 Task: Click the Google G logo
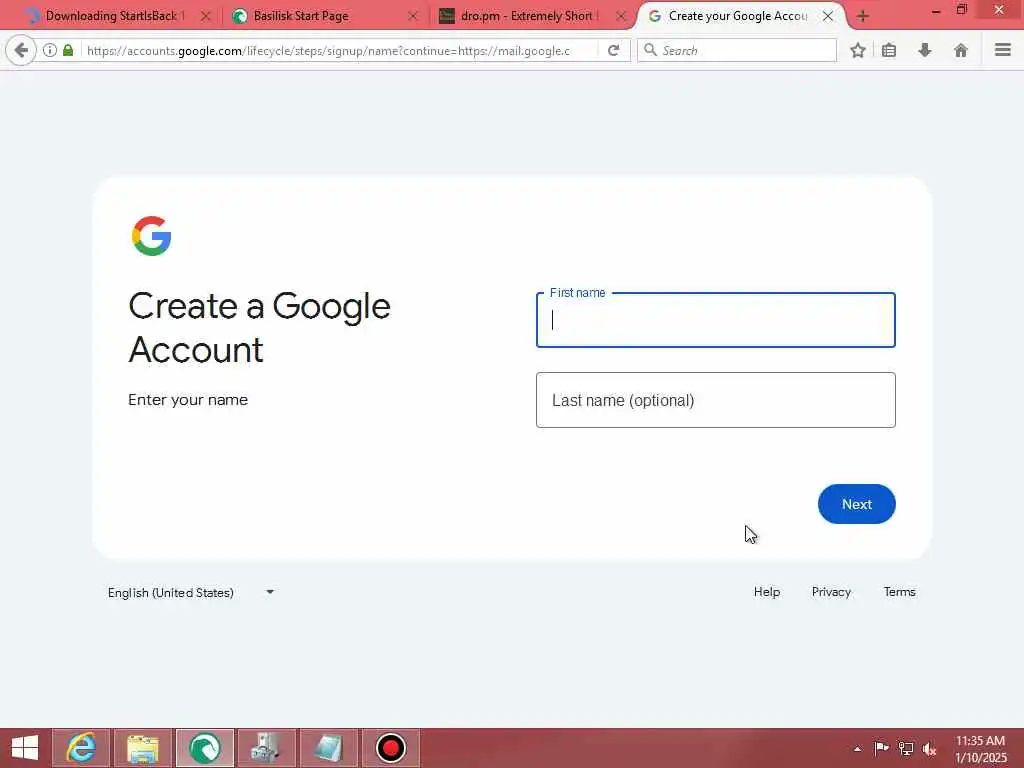point(152,236)
